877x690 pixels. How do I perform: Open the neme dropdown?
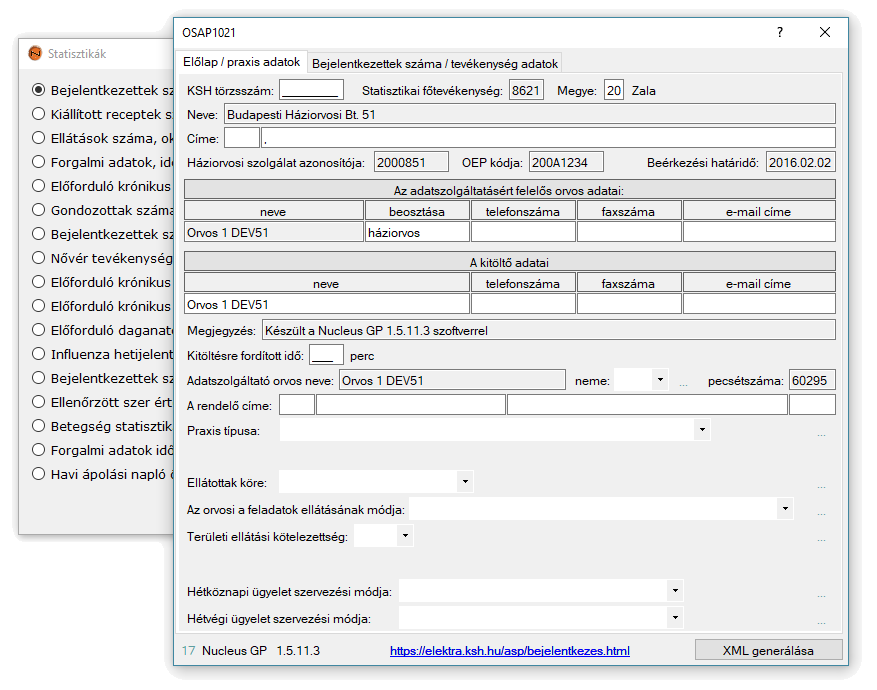(660, 380)
